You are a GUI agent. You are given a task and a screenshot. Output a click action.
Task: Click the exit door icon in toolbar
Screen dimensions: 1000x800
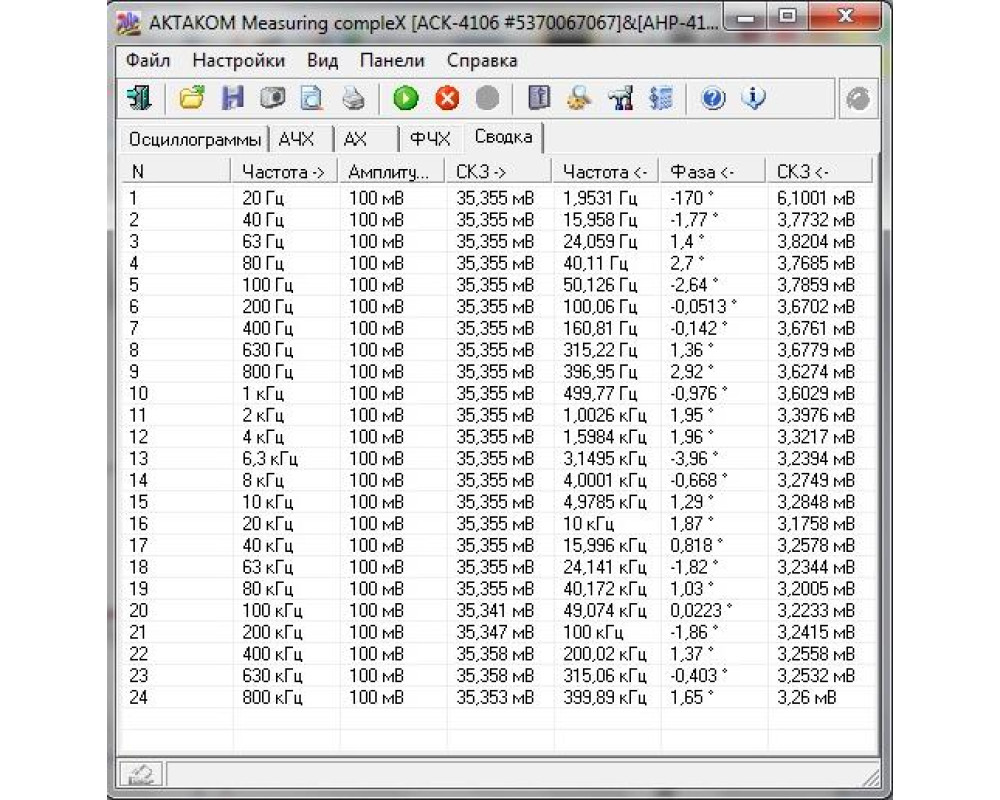pyautogui.click(x=138, y=98)
